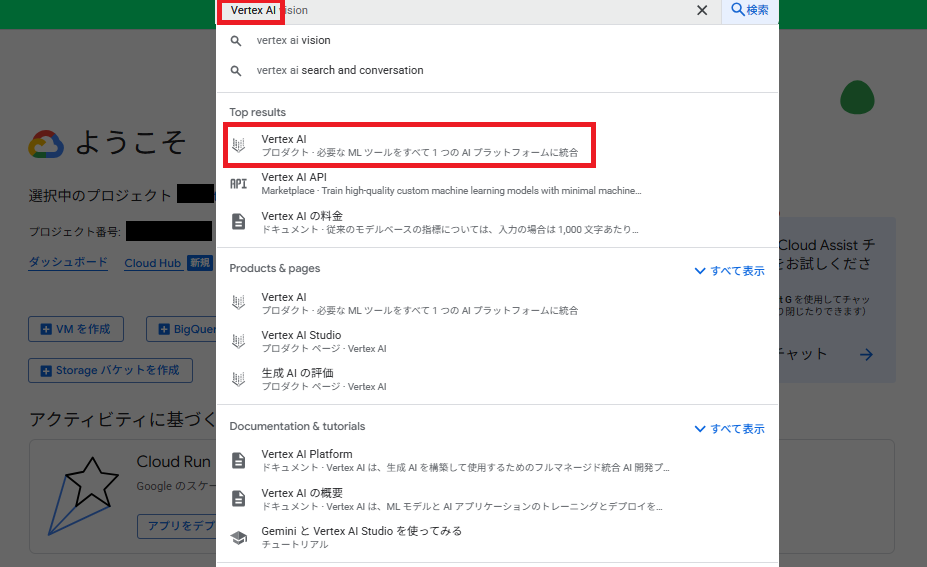This screenshot has height=567, width=927.
Task: Click the Google Cloud logo
Action: (x=46, y=145)
